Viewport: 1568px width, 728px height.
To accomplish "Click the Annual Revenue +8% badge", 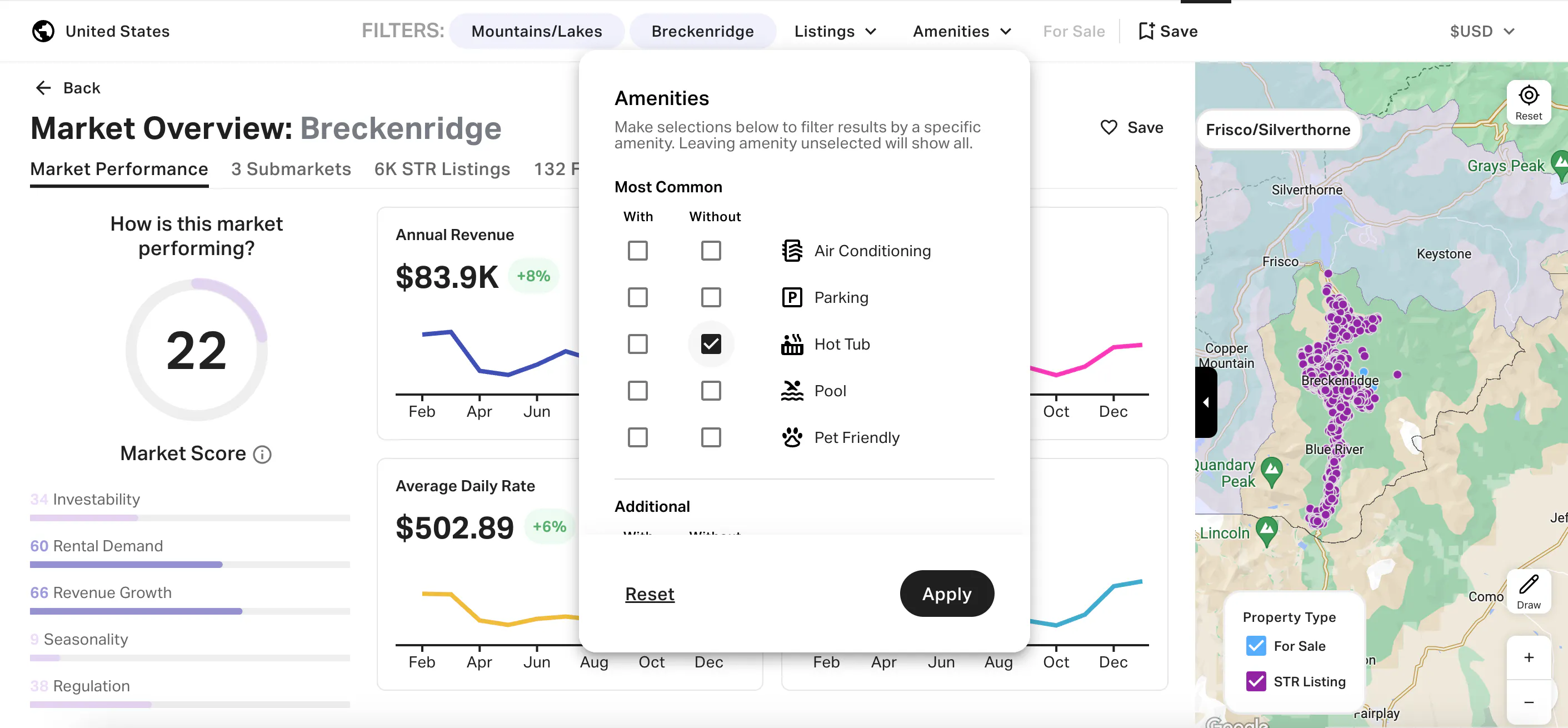I will pos(533,276).
